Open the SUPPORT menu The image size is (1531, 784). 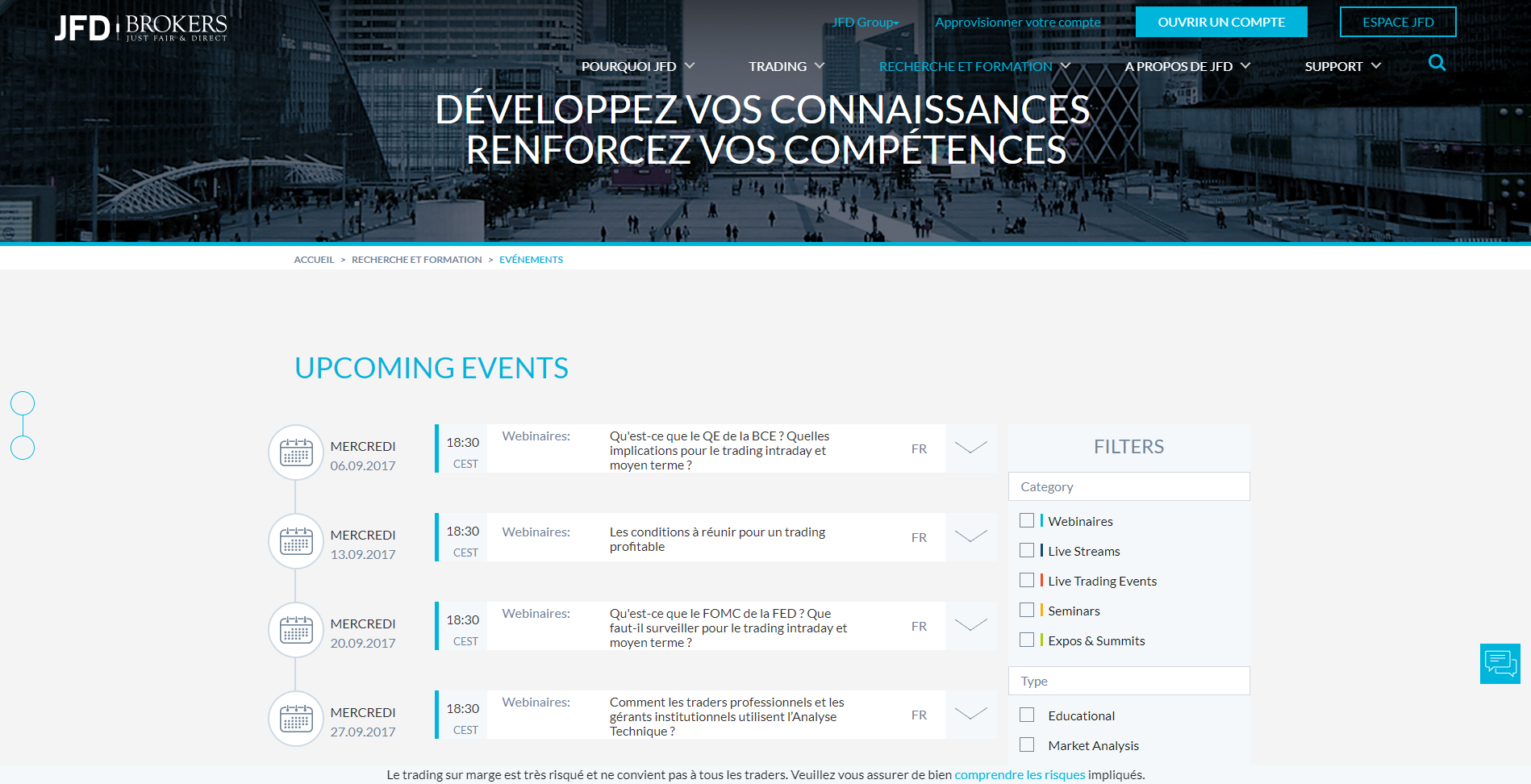pos(1342,66)
